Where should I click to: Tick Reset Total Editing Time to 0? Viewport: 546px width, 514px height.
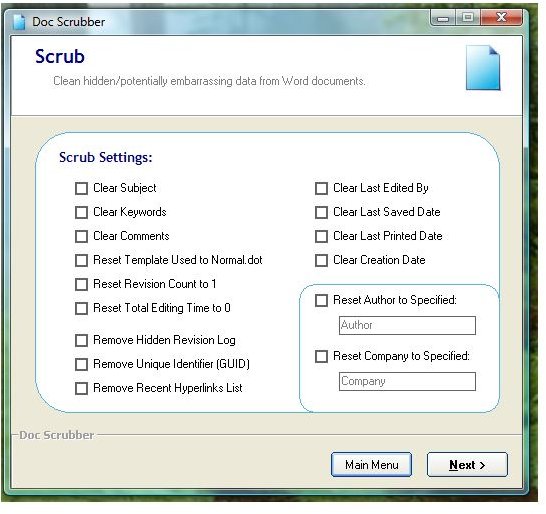pyautogui.click(x=81, y=309)
